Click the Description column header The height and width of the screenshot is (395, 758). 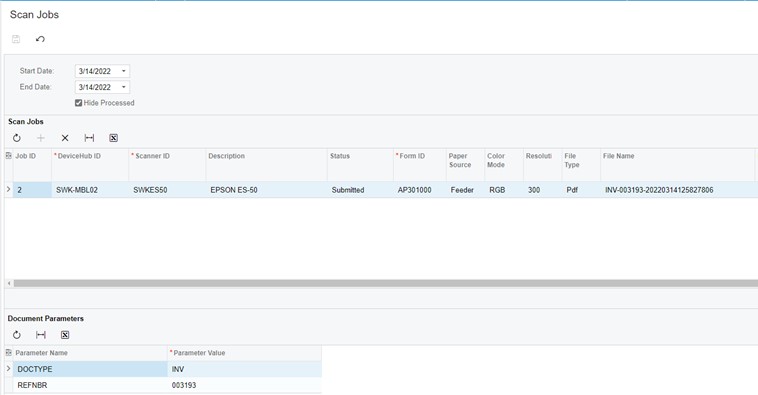click(267, 165)
